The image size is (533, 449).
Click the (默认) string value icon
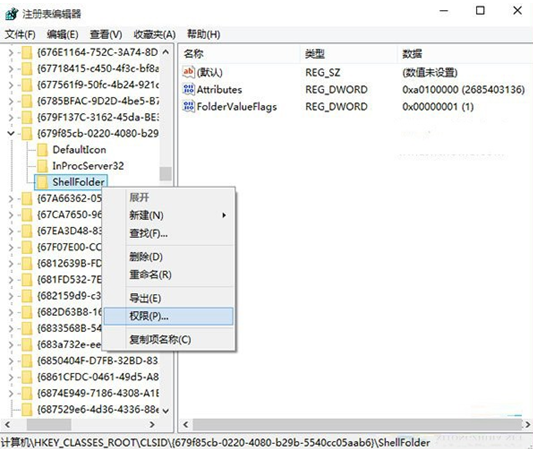(189, 72)
